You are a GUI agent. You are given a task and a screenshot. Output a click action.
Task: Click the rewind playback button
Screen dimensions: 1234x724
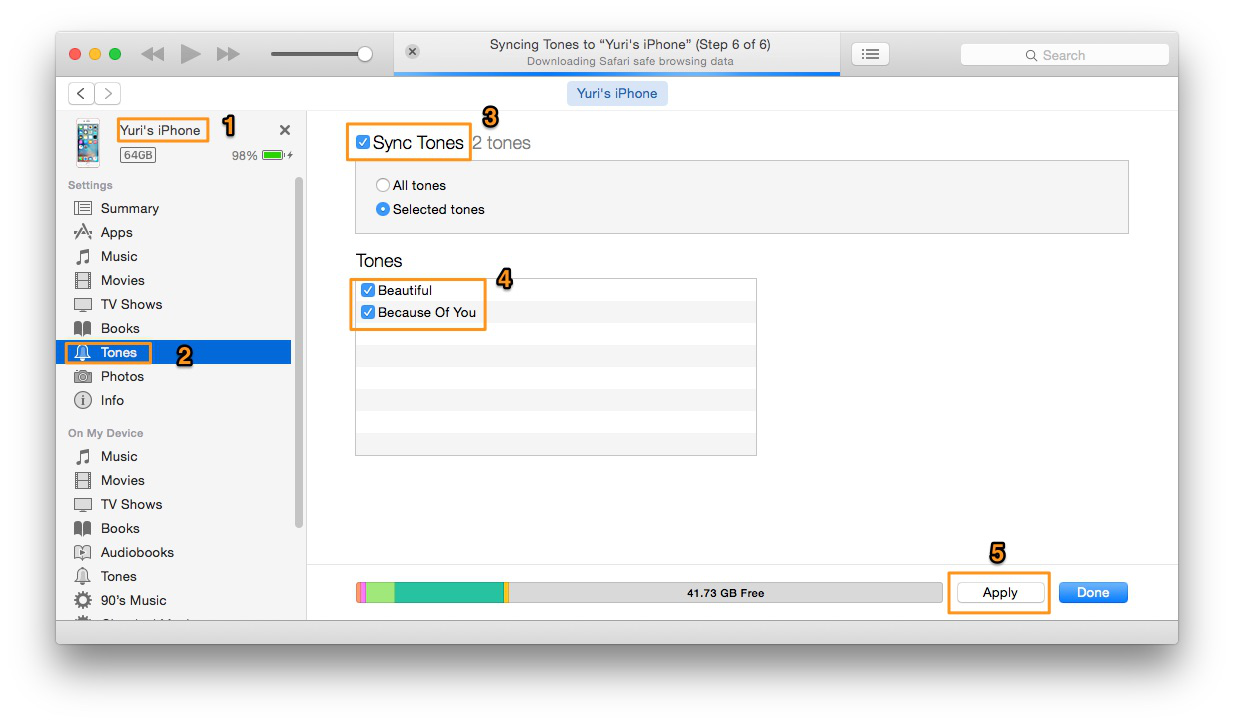tap(152, 54)
